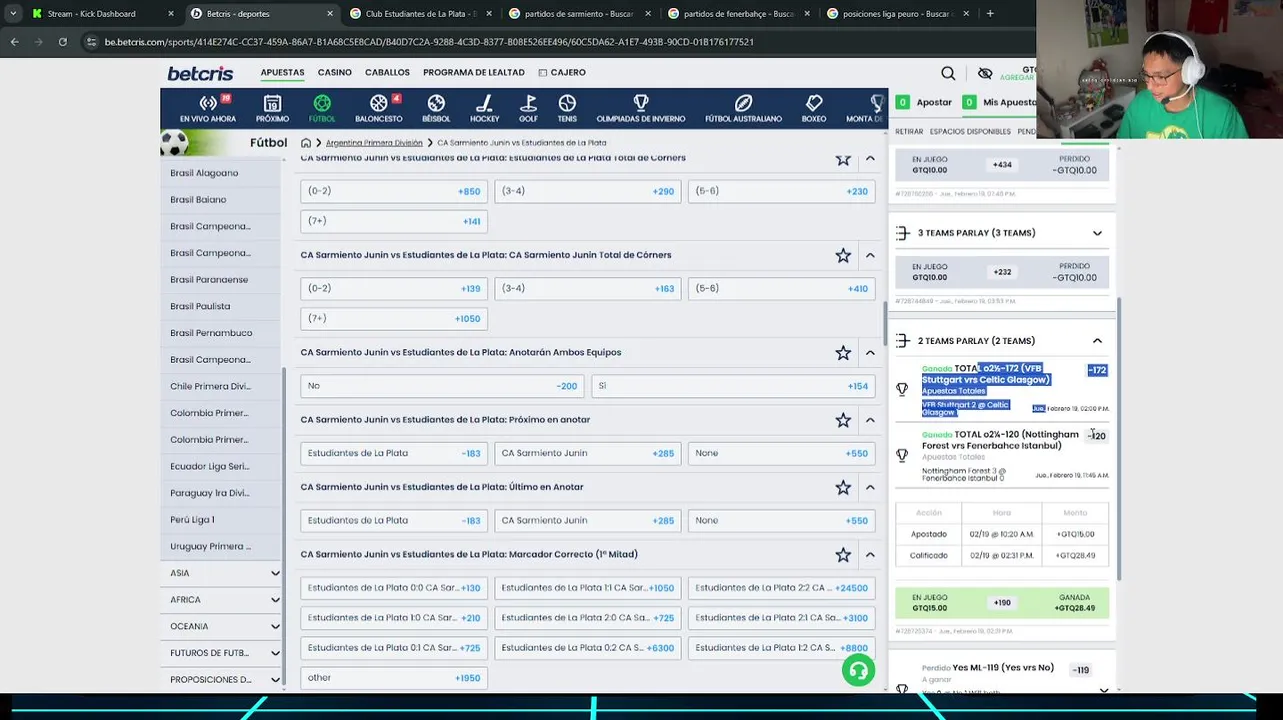Select the Olimpiadas de Invierno icon

[x=641, y=109]
